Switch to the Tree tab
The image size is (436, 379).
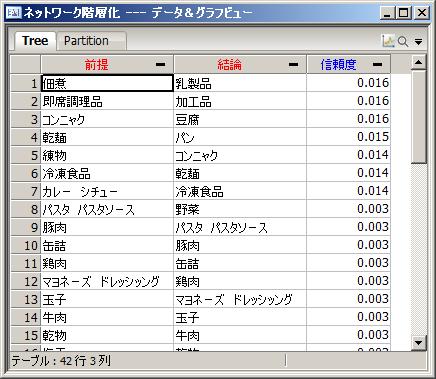point(35,41)
